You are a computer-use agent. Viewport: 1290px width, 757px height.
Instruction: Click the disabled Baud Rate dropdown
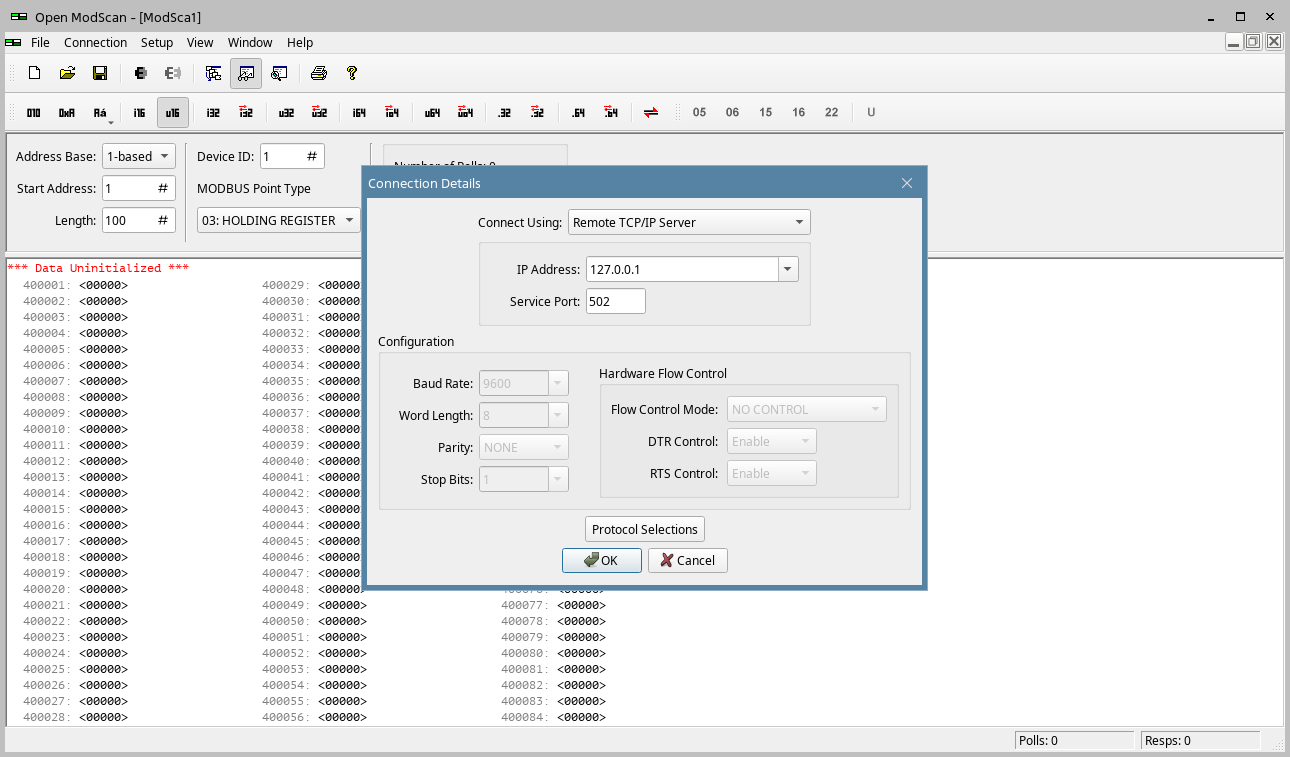tap(524, 384)
